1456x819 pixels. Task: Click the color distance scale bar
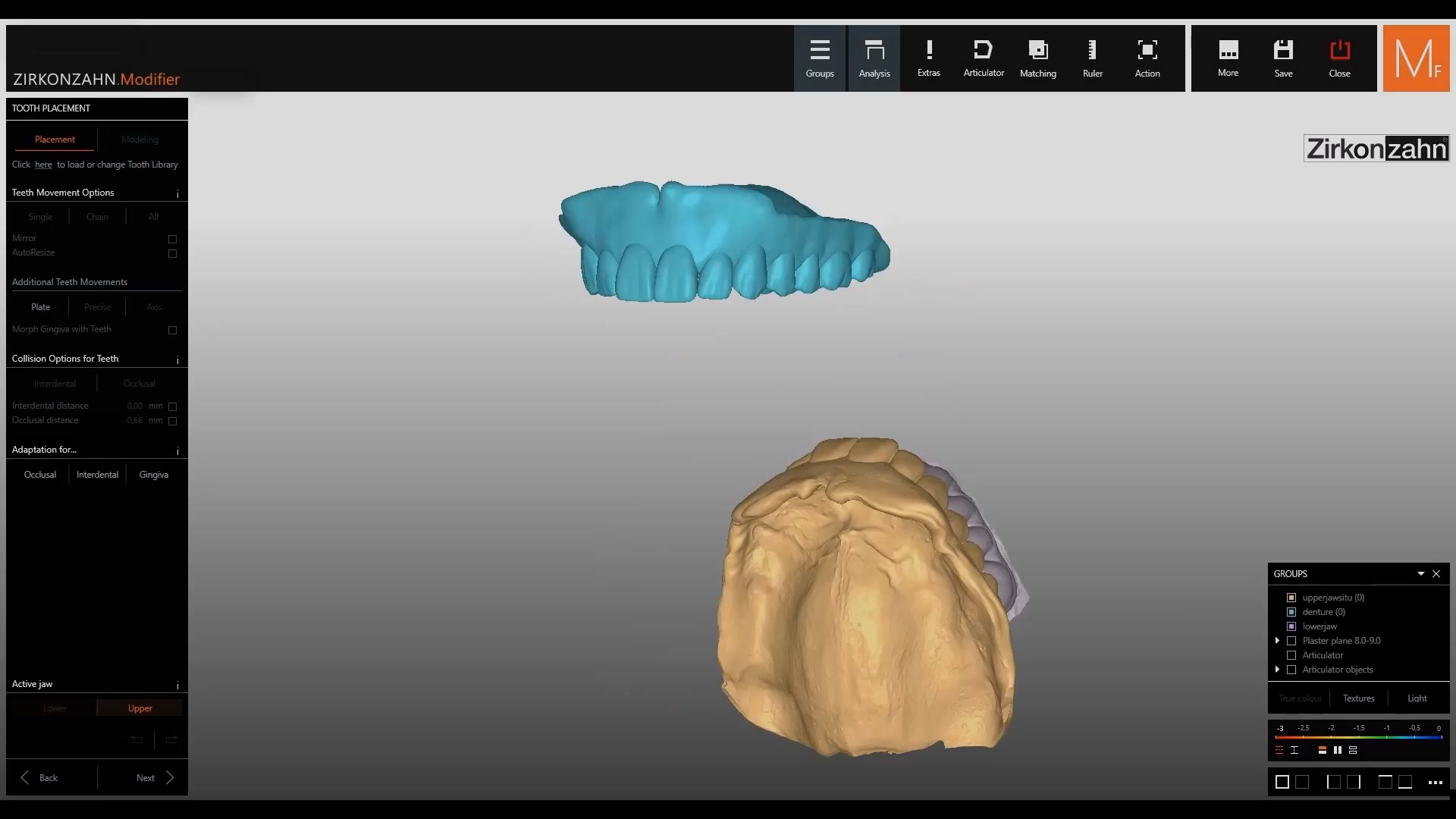point(1359,736)
